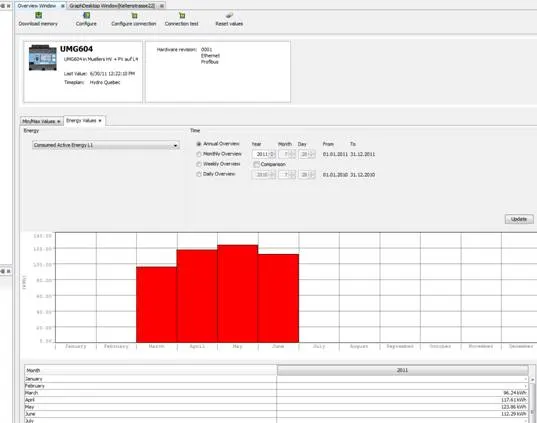Click the comparison day stepper
The height and width of the screenshot is (423, 537).
pos(307,175)
